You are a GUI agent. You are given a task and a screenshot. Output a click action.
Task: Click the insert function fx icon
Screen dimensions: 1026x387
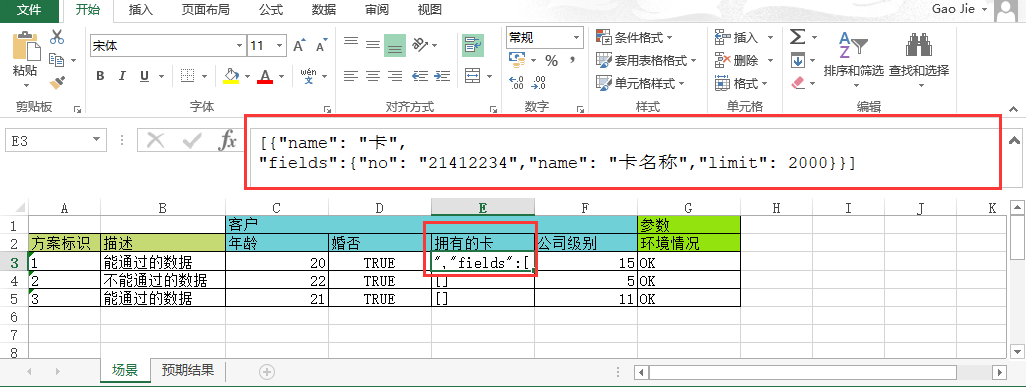[x=228, y=139]
